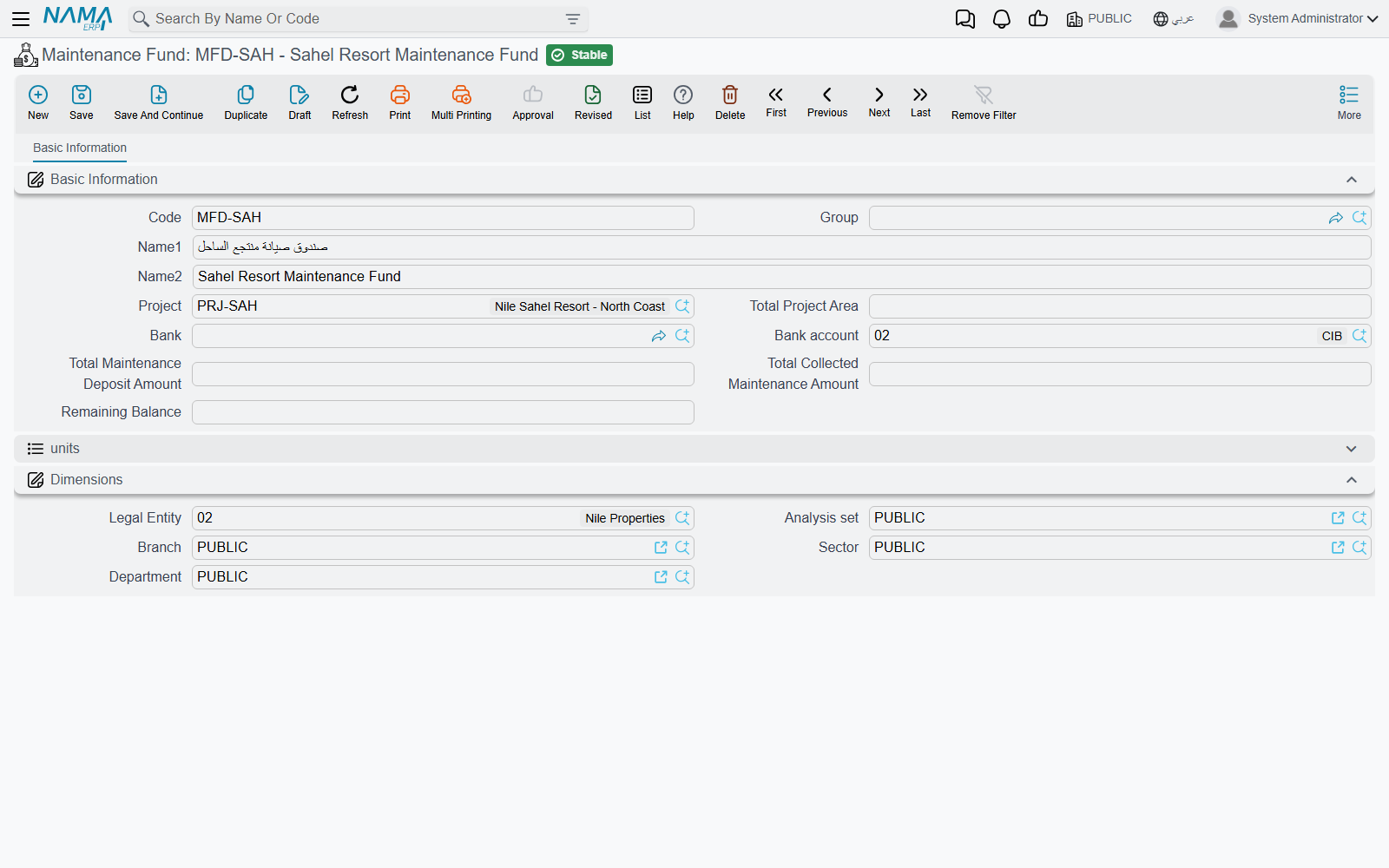Click the Stable status badge
This screenshot has width=1389, height=868.
579,55
